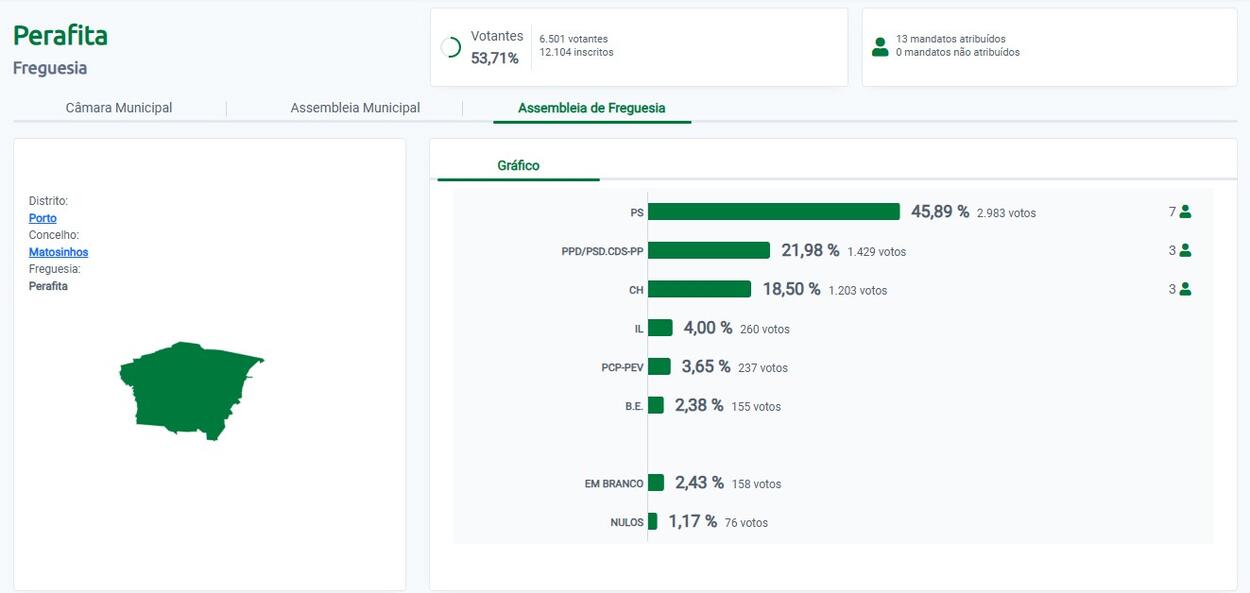Click the B.E. result bar
This screenshot has width=1250, height=593.
pyautogui.click(x=656, y=405)
